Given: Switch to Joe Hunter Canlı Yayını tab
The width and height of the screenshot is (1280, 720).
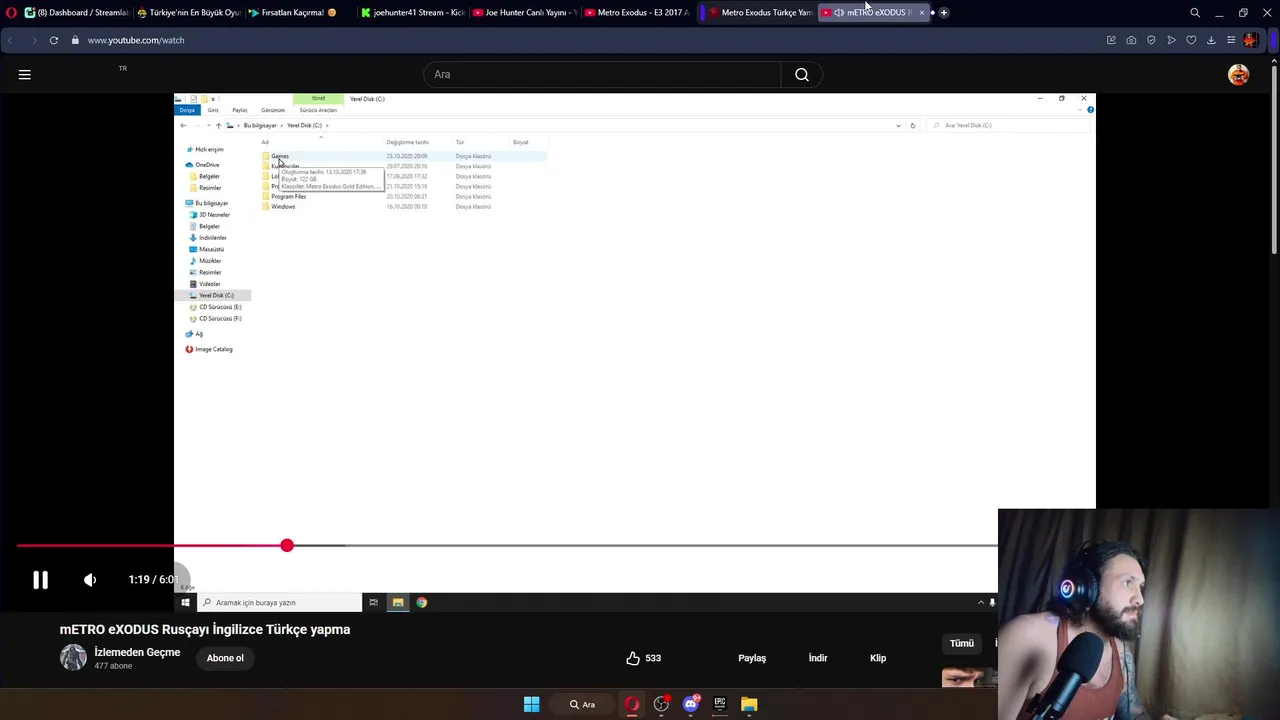Looking at the screenshot, I should (x=524, y=12).
